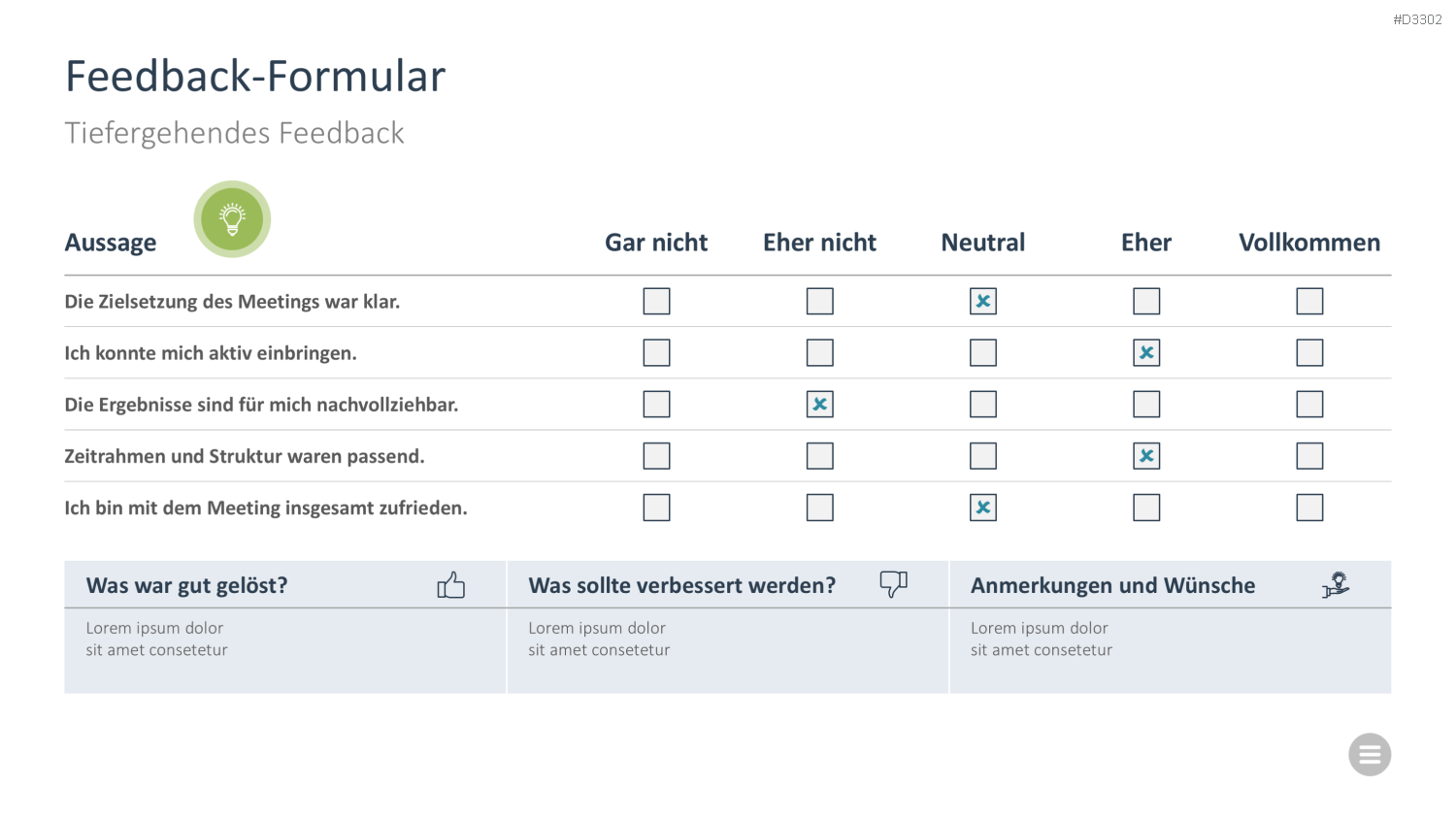Check 'Vollkommen' for 'Zeitrahmen und Struktur waren passend.'
The image size is (1456, 819).
coord(1309,456)
